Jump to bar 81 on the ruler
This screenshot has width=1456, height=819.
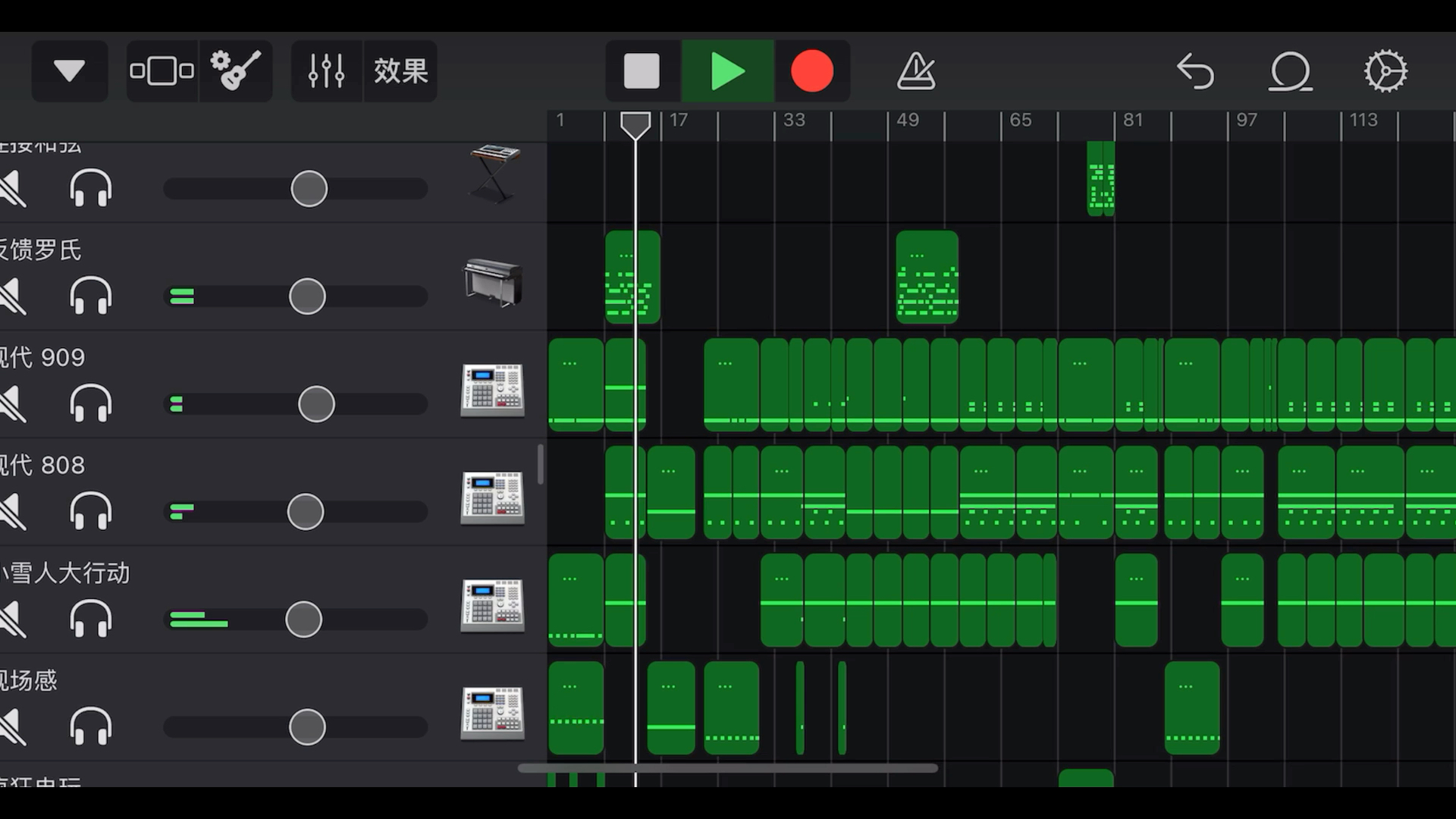point(1133,120)
